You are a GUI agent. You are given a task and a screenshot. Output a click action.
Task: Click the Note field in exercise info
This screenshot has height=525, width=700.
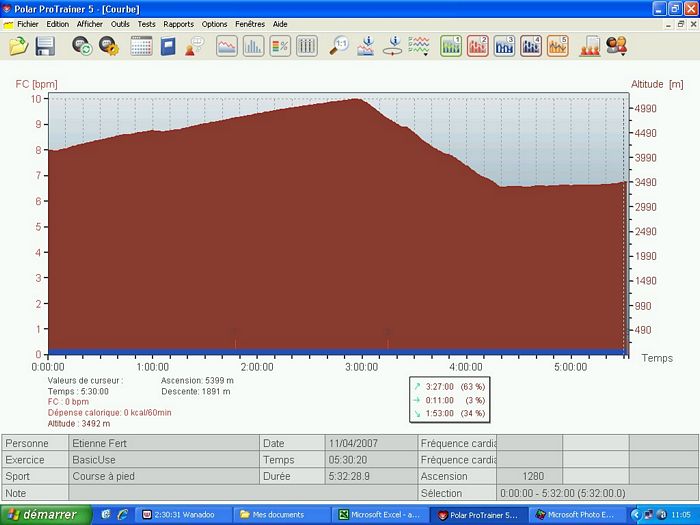tap(240, 493)
